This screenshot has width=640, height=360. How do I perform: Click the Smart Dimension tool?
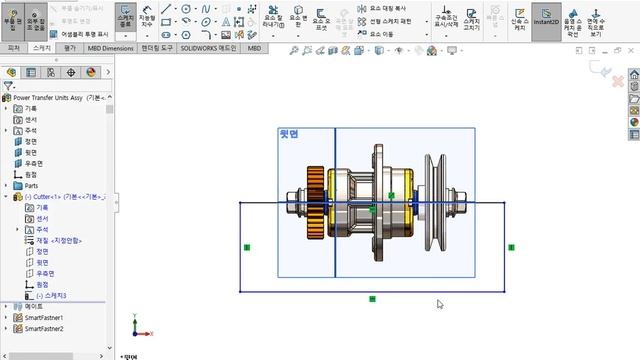[x=147, y=16]
